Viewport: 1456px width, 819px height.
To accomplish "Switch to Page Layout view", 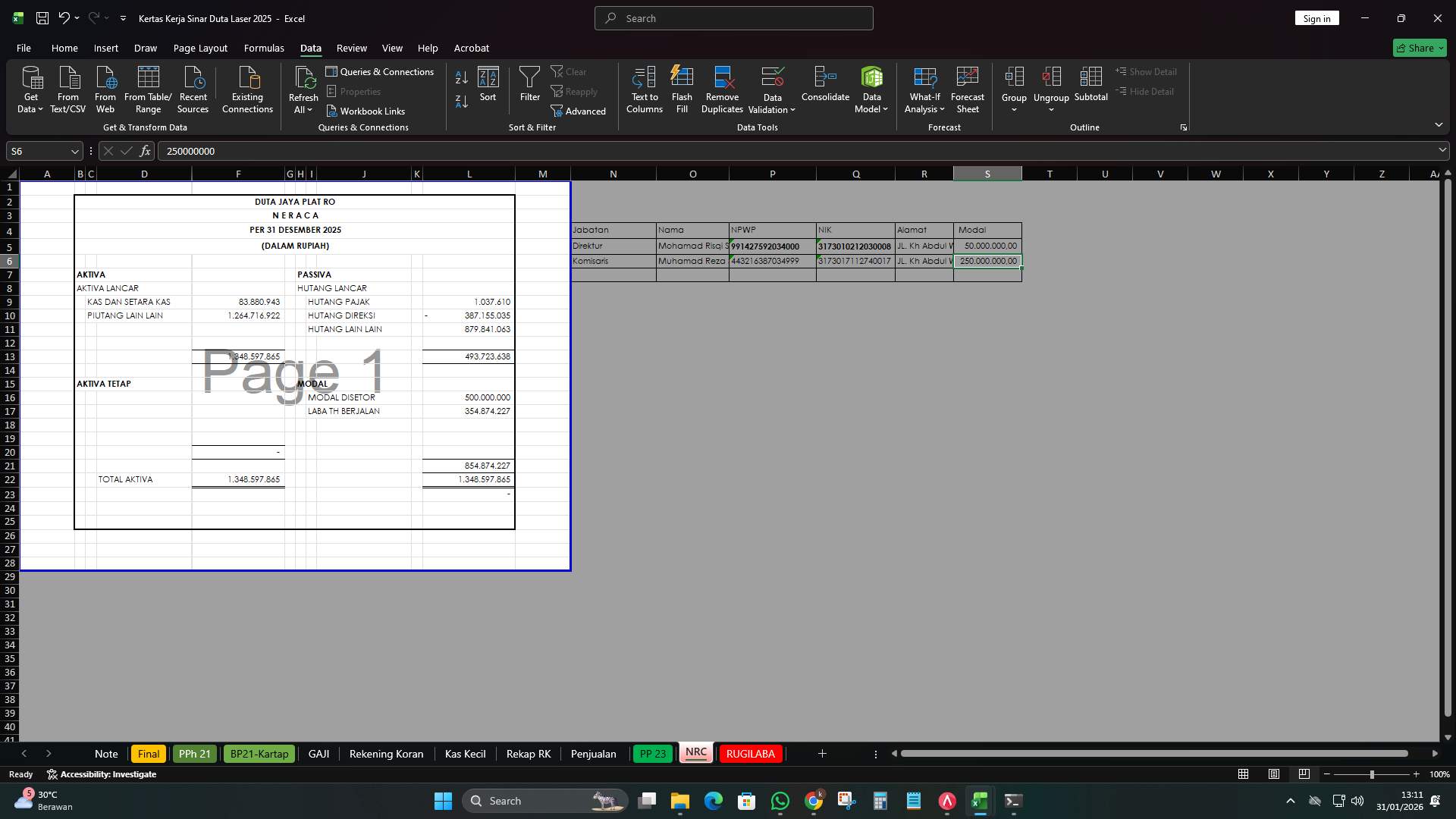I will point(1273,774).
